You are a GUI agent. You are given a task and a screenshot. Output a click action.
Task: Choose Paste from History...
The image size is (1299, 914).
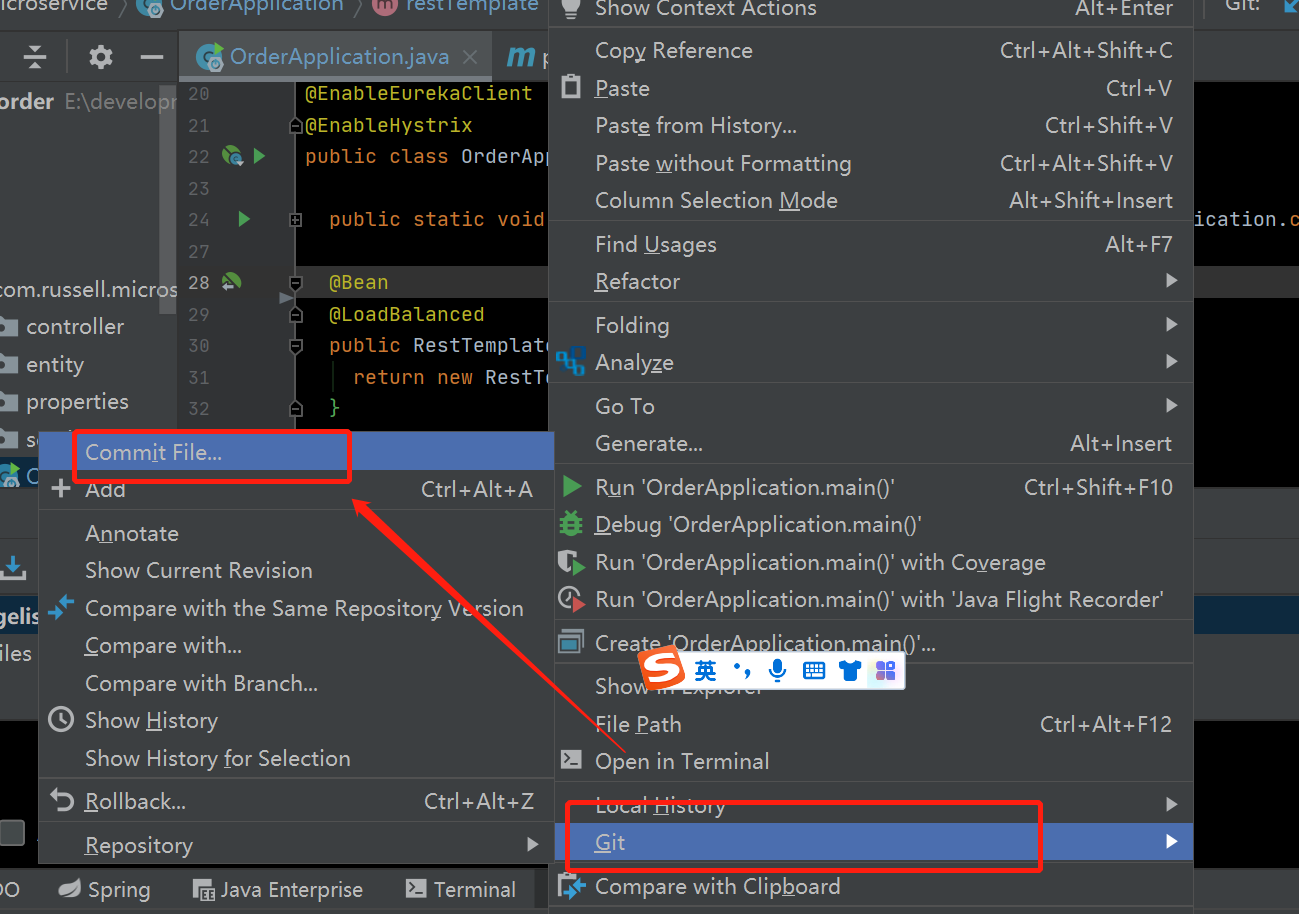[874, 125]
